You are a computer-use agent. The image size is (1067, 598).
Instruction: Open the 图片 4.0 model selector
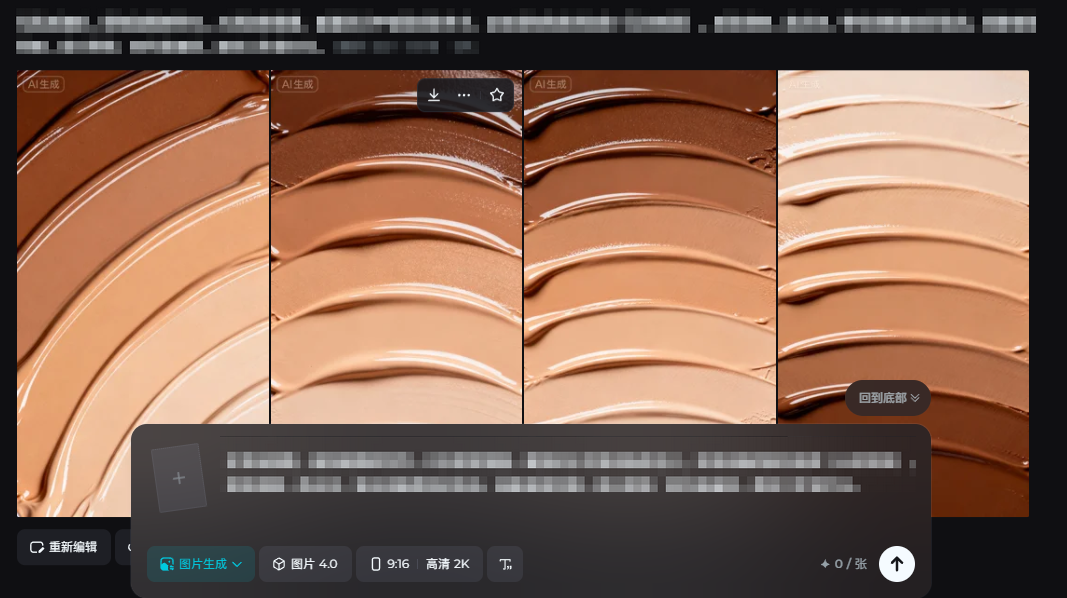click(x=305, y=564)
